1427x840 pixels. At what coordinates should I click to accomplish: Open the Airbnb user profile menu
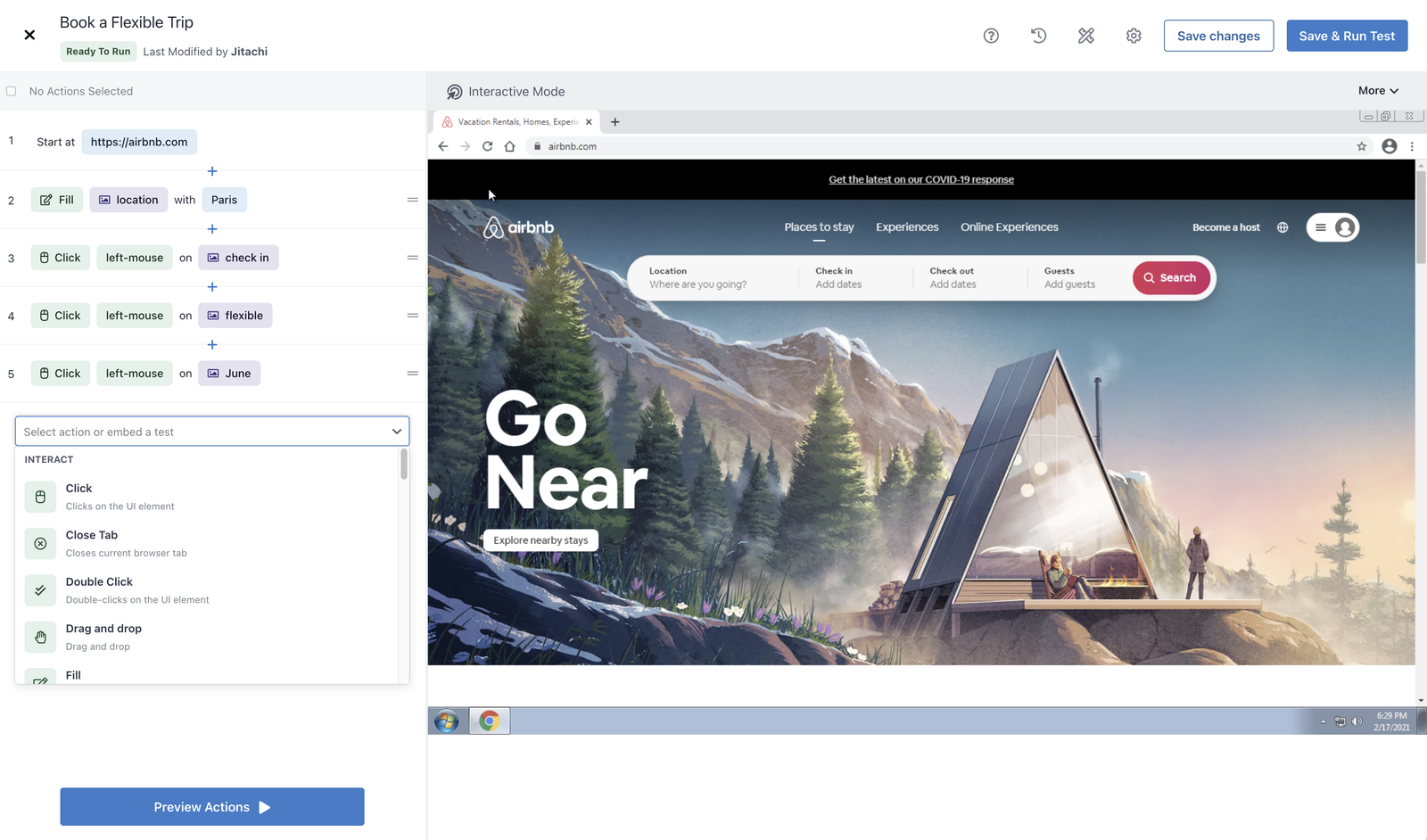pos(1333,227)
